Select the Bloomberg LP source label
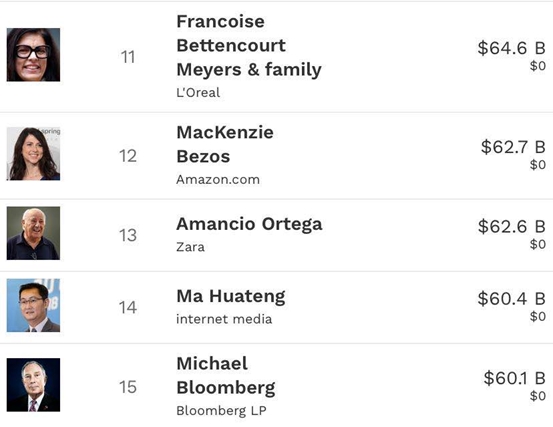Screen dimensions: 553x427 point(221,411)
